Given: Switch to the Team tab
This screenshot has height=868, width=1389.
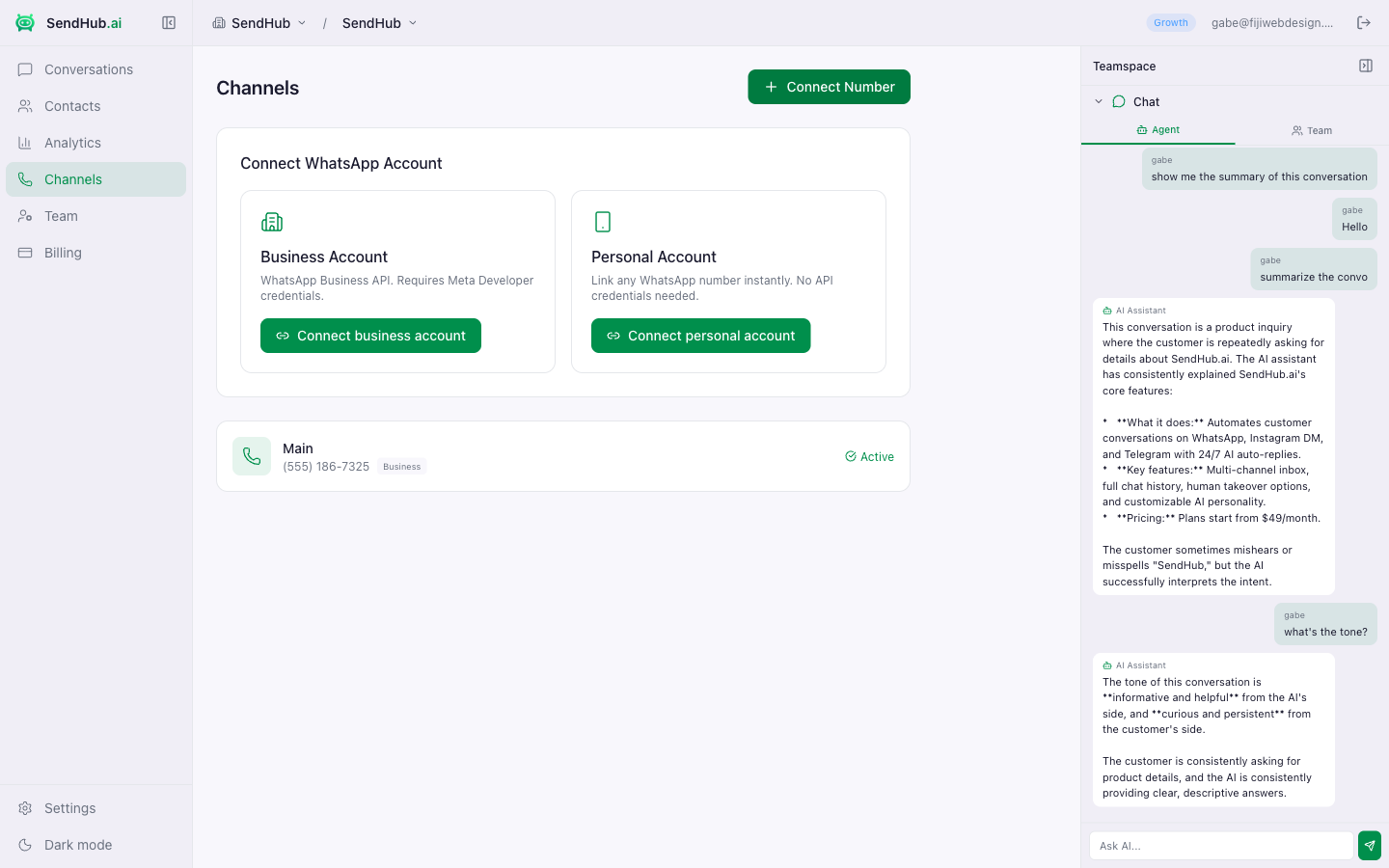Looking at the screenshot, I should click(1312, 130).
